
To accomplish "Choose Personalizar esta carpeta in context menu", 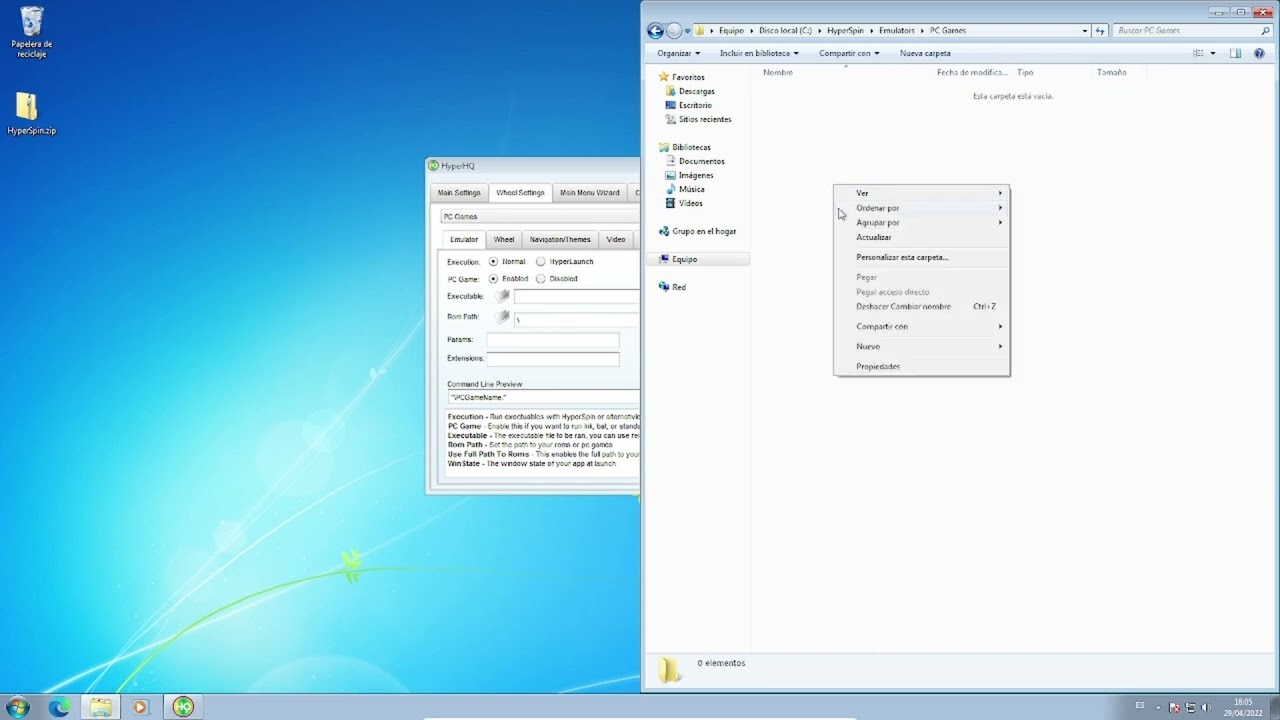I will (922, 257).
